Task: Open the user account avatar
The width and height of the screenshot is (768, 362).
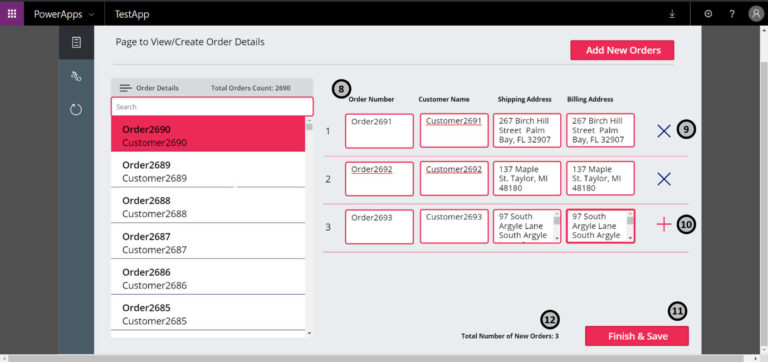Action: (756, 14)
